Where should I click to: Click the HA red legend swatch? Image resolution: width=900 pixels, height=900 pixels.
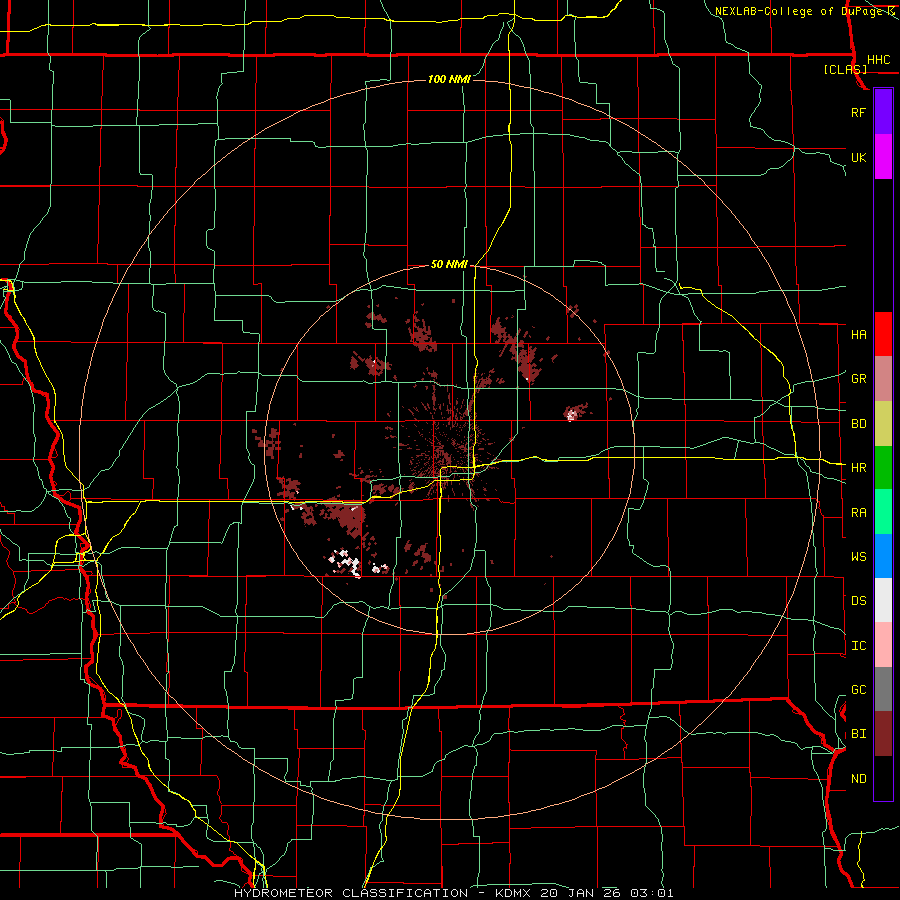883,334
